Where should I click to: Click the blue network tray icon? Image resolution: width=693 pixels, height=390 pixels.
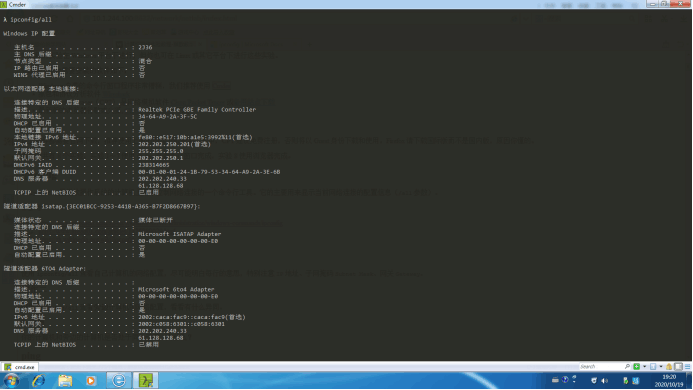coord(636,381)
